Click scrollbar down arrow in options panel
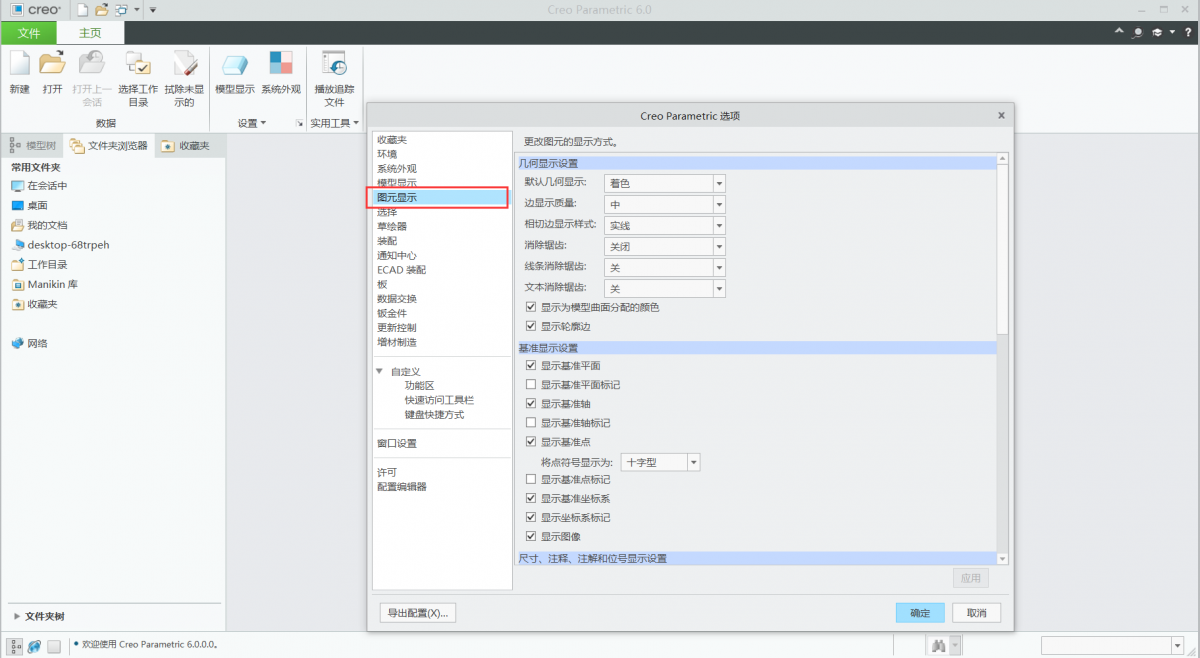The height and width of the screenshot is (658, 1200). coord(1003,559)
